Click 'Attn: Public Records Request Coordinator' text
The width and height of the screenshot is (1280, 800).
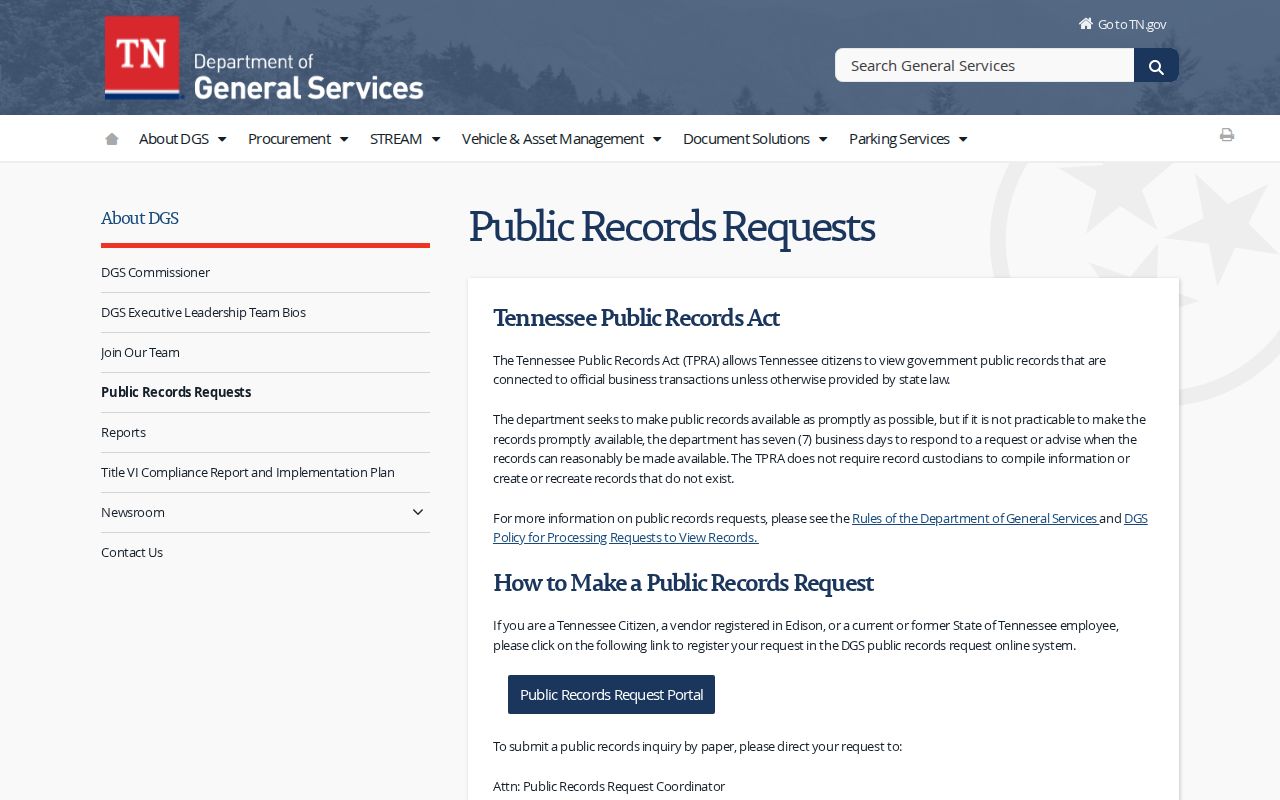609,786
